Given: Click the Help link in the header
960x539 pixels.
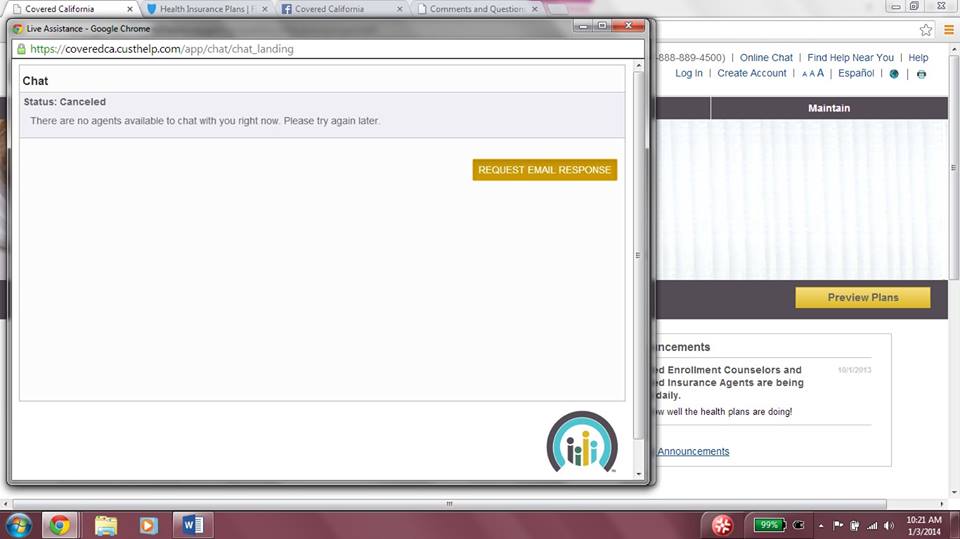Looking at the screenshot, I should (x=918, y=58).
